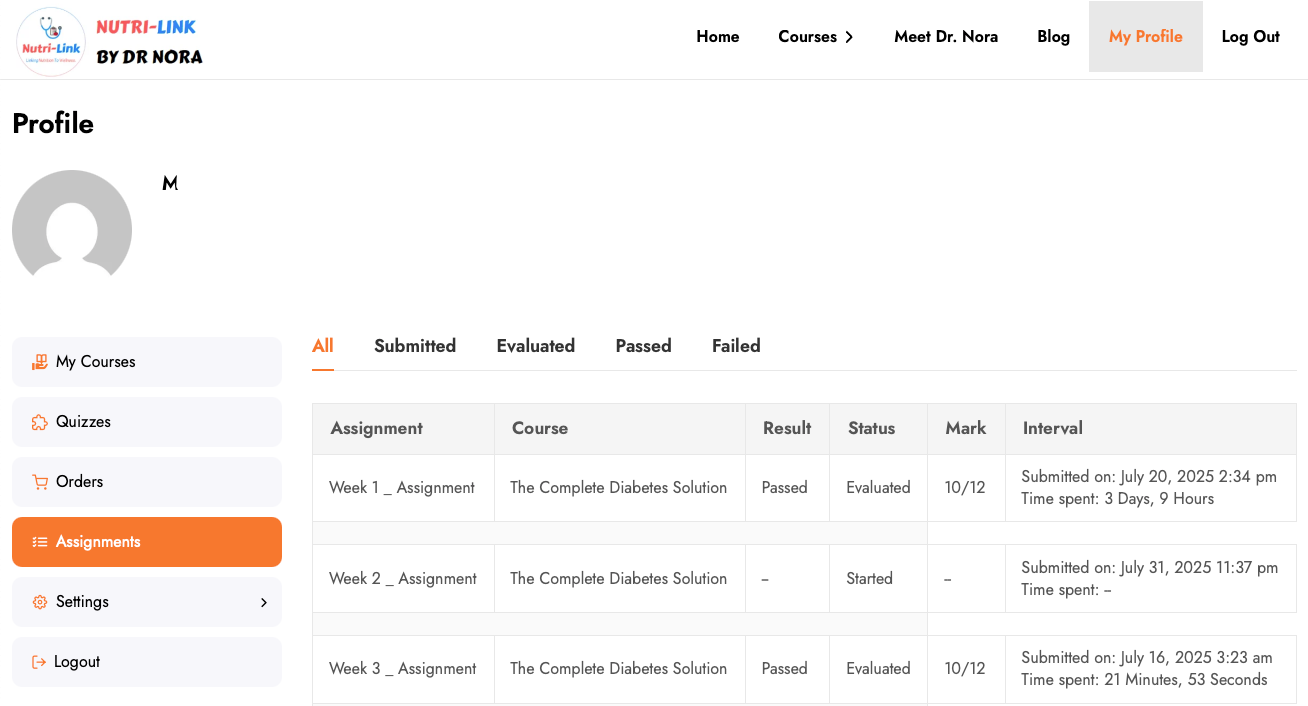Go to Meet Dr. Nora page

tap(945, 37)
